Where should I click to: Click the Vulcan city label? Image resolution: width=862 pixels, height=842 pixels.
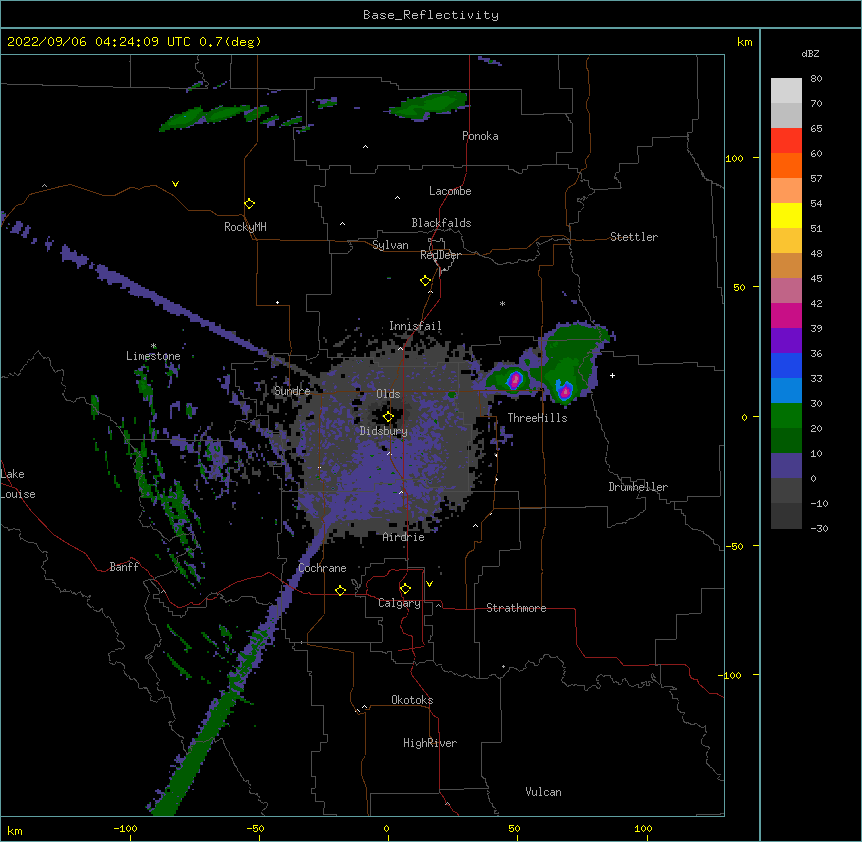pyautogui.click(x=543, y=792)
